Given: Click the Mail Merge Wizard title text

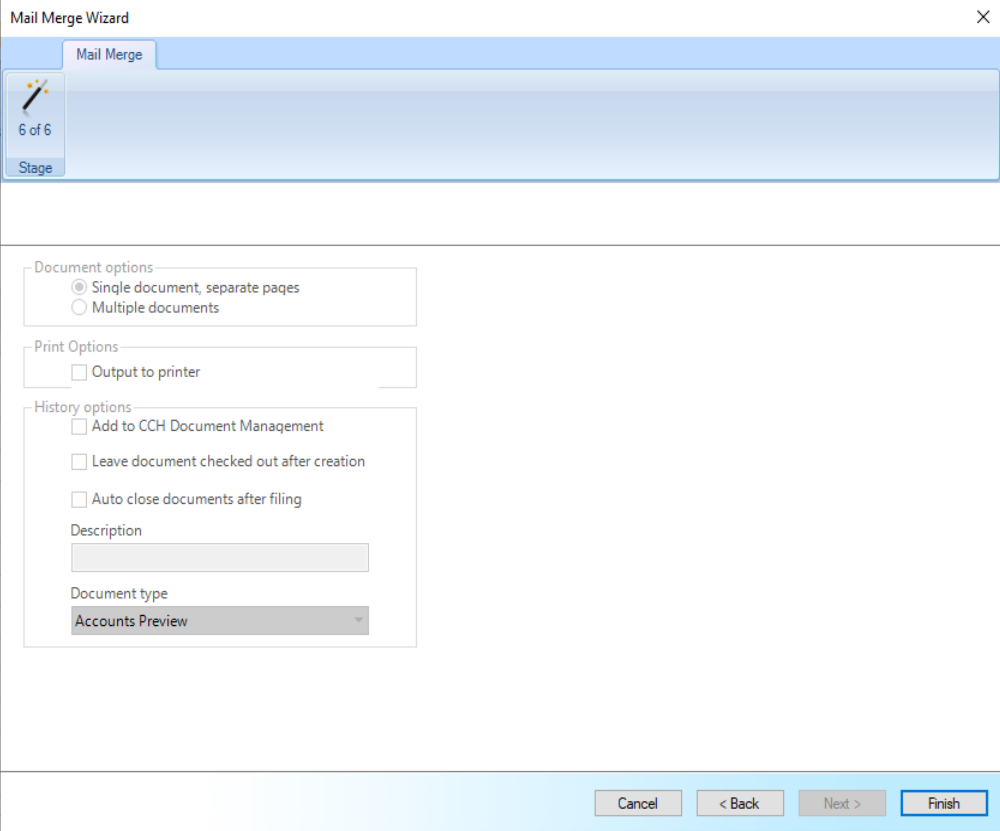Looking at the screenshot, I should pos(70,18).
